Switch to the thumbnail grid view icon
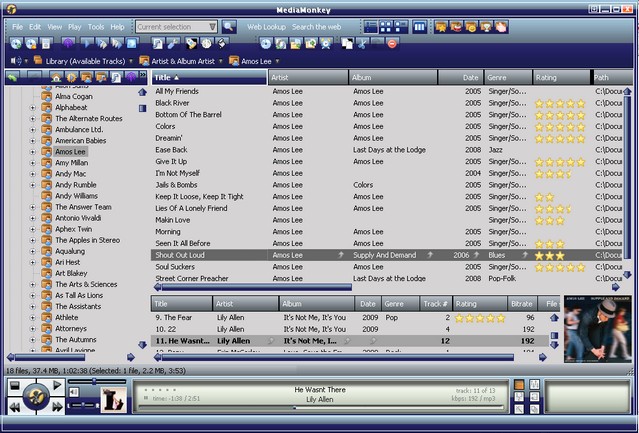The image size is (639, 433). 386,27
